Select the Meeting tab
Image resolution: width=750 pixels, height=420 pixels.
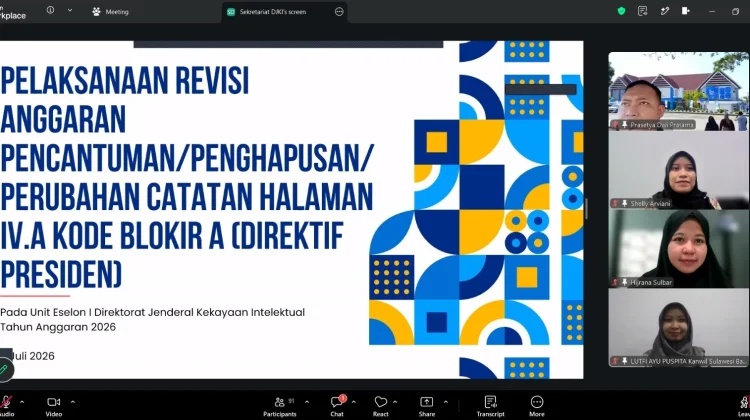click(110, 11)
